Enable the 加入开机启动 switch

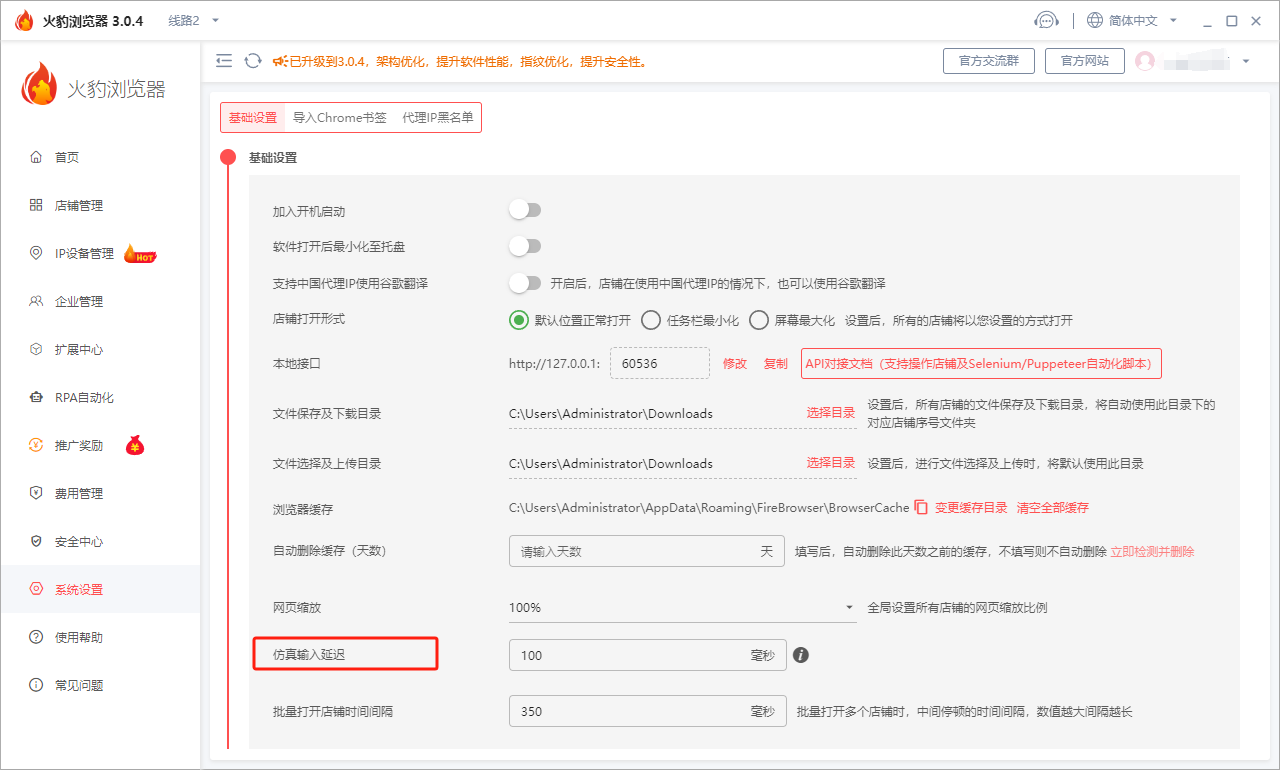(525, 209)
